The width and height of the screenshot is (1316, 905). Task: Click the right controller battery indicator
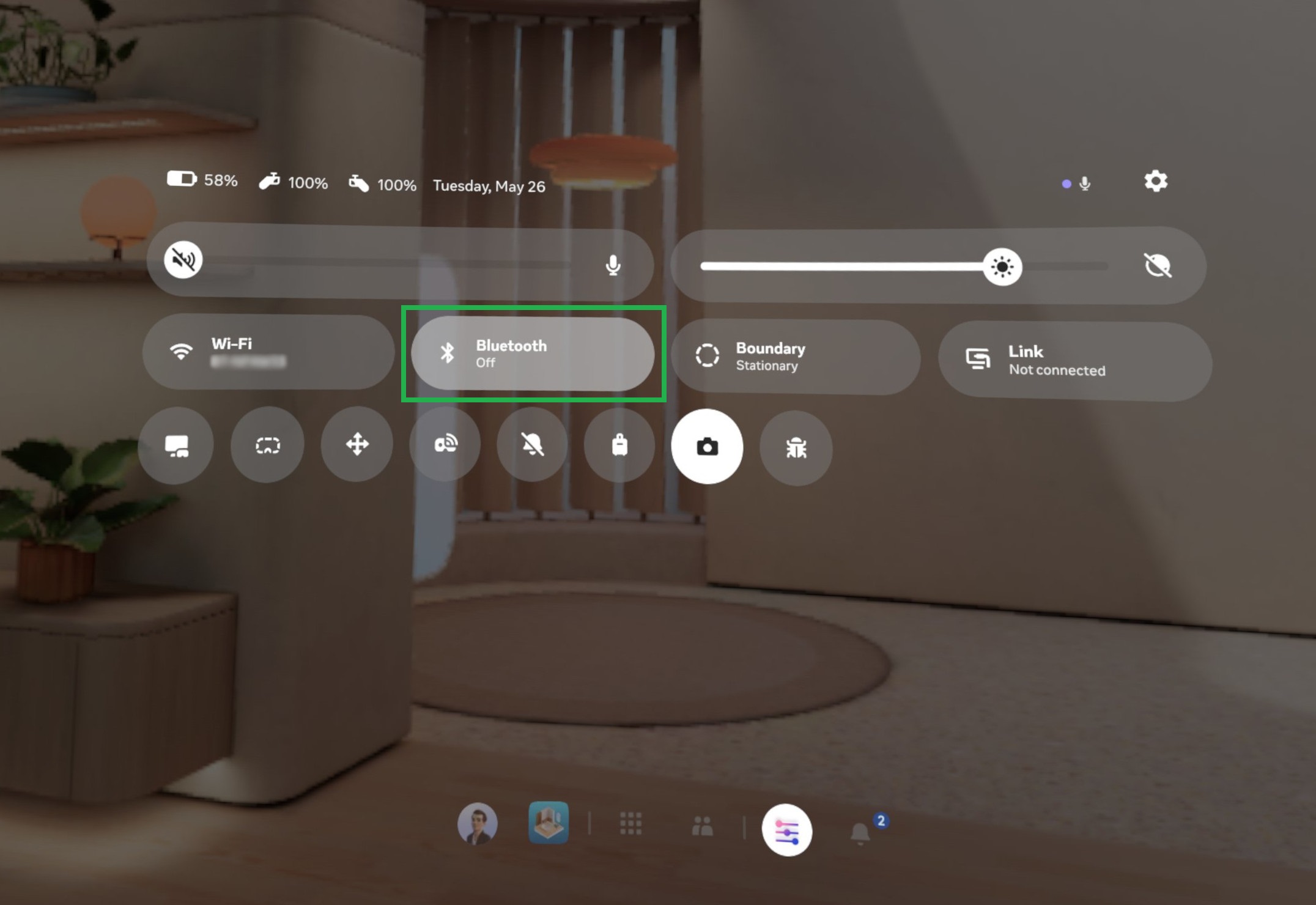coord(382,185)
